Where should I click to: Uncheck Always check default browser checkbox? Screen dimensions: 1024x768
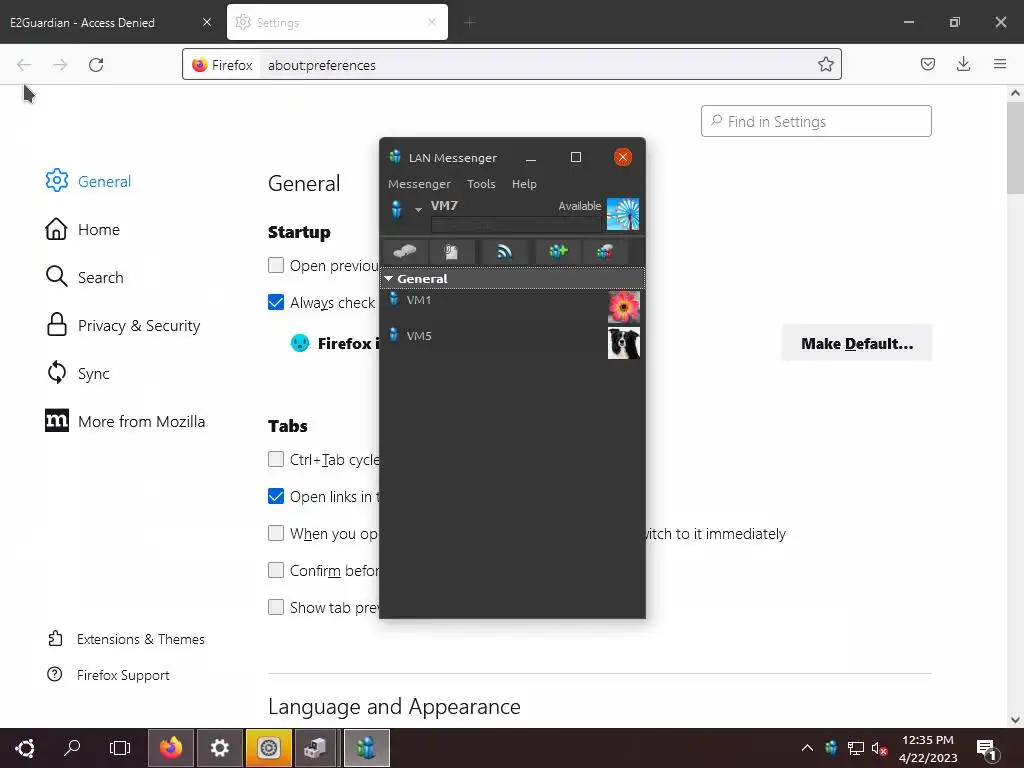click(276, 302)
